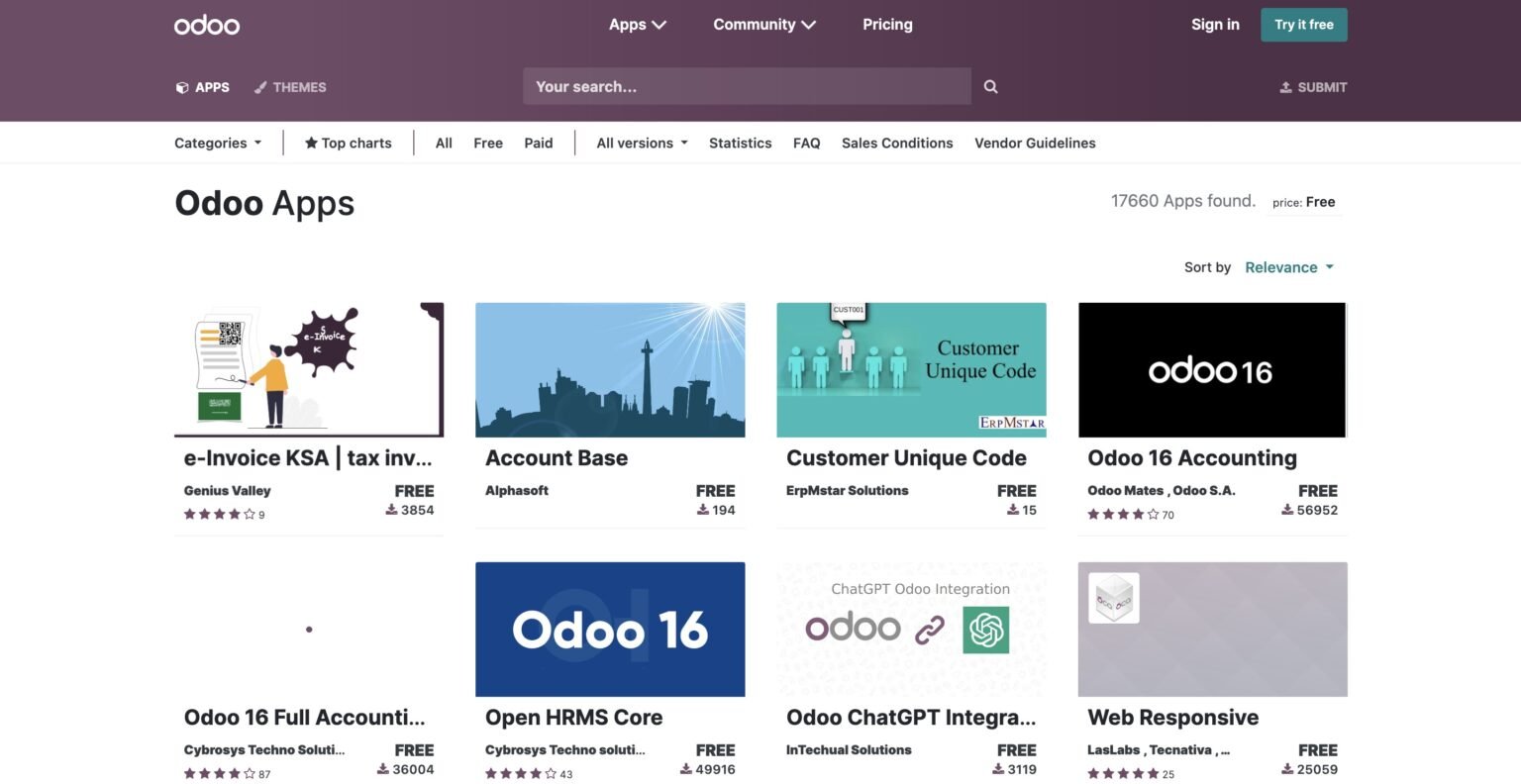Switch to the Paid apps filter
The width and height of the screenshot is (1521, 784).
pyautogui.click(x=538, y=143)
